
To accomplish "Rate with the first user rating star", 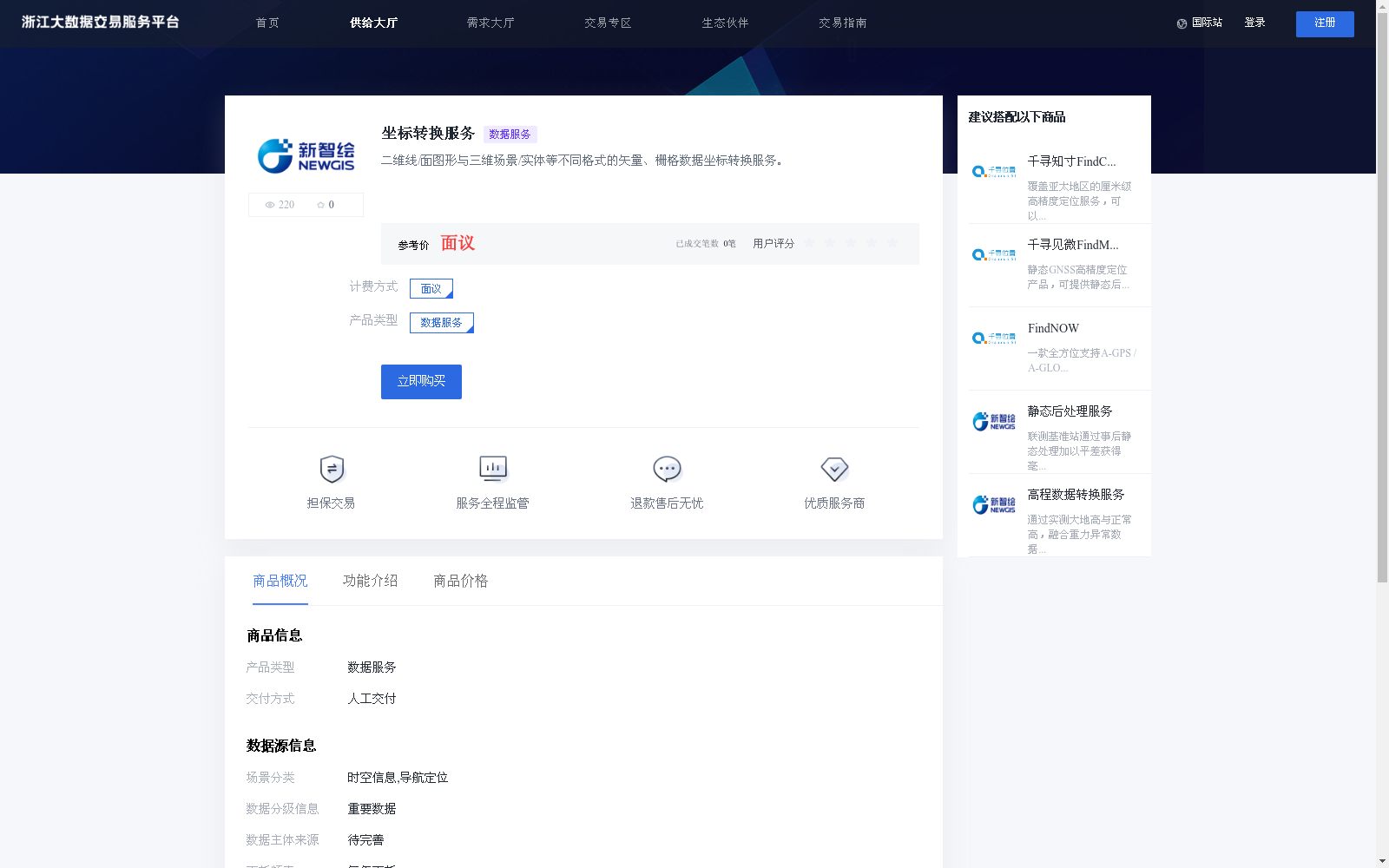I will [809, 243].
